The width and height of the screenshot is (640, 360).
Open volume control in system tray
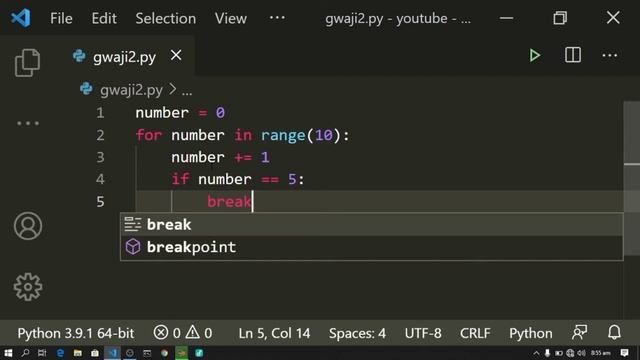pos(581,353)
